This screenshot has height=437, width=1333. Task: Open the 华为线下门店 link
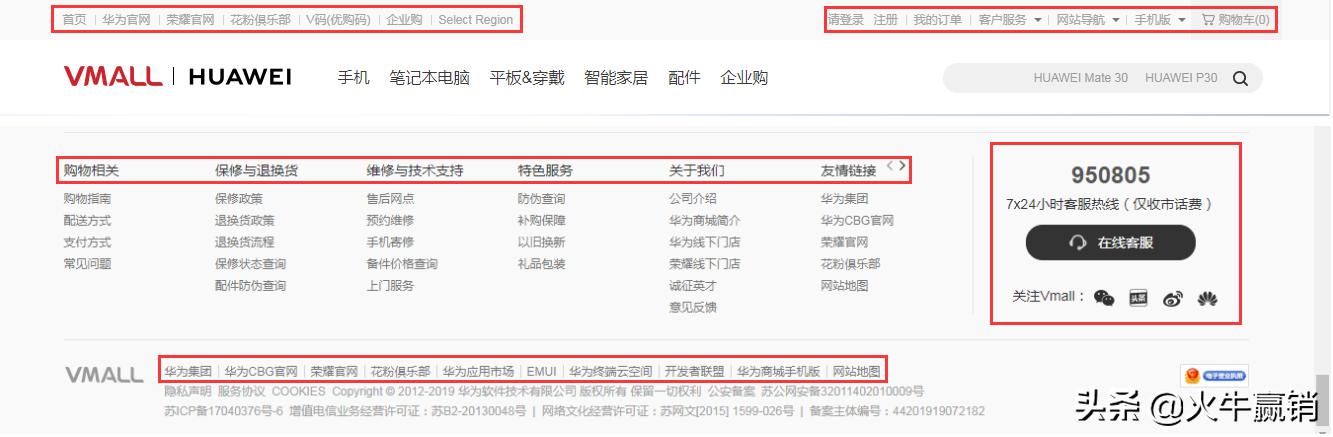705,242
